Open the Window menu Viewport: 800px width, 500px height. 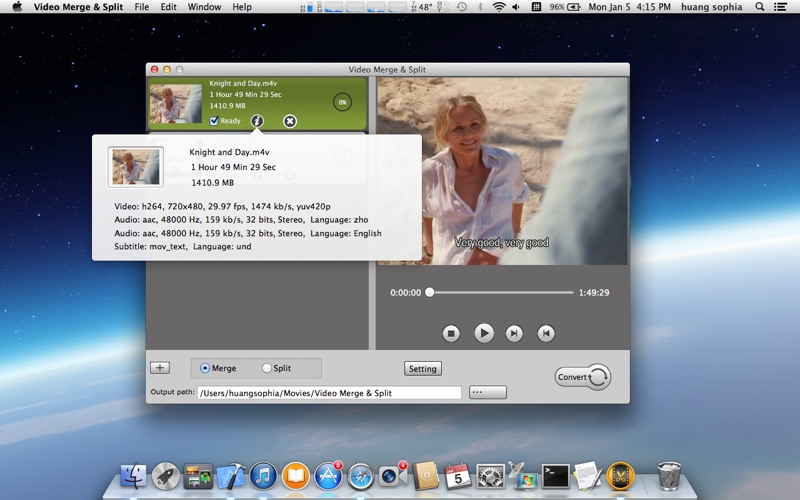coord(204,7)
